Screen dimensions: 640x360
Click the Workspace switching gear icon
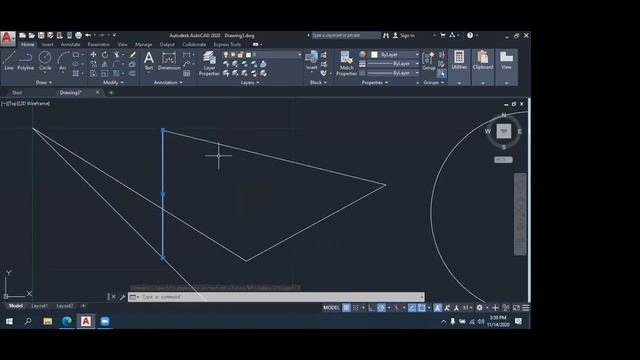pyautogui.click(x=480, y=308)
